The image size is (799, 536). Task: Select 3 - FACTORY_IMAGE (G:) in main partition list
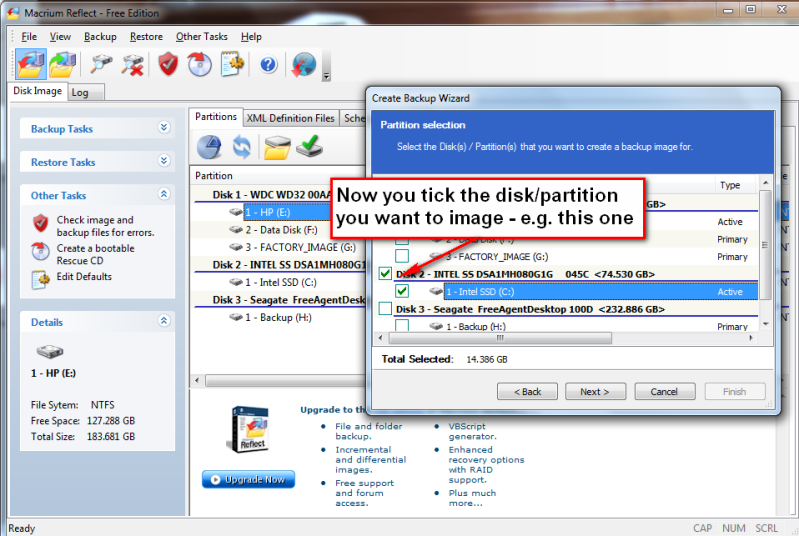click(300, 247)
